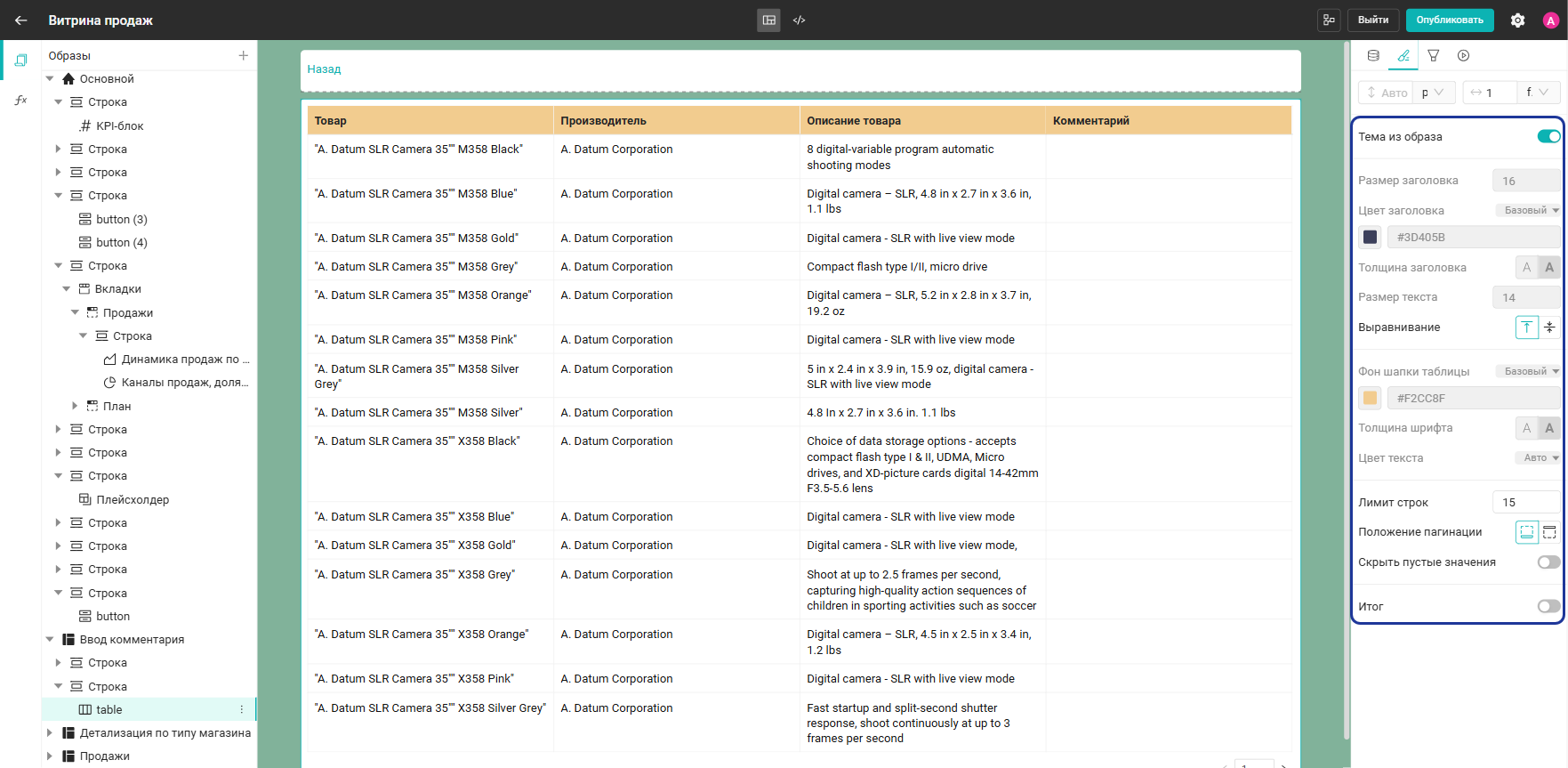Choose bold font weight for text

tap(1549, 428)
